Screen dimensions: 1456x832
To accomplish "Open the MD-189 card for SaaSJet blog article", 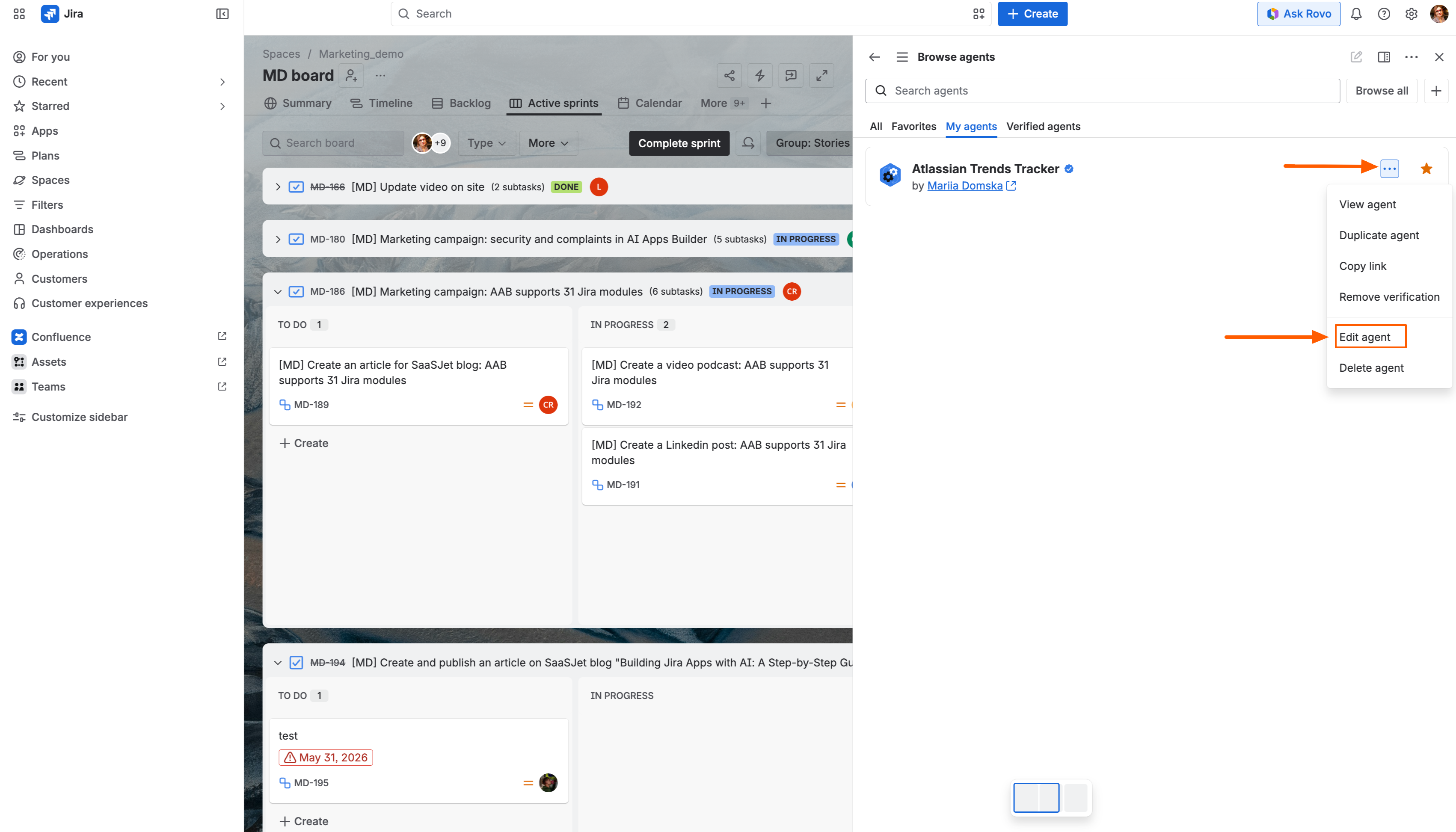I will [x=419, y=386].
